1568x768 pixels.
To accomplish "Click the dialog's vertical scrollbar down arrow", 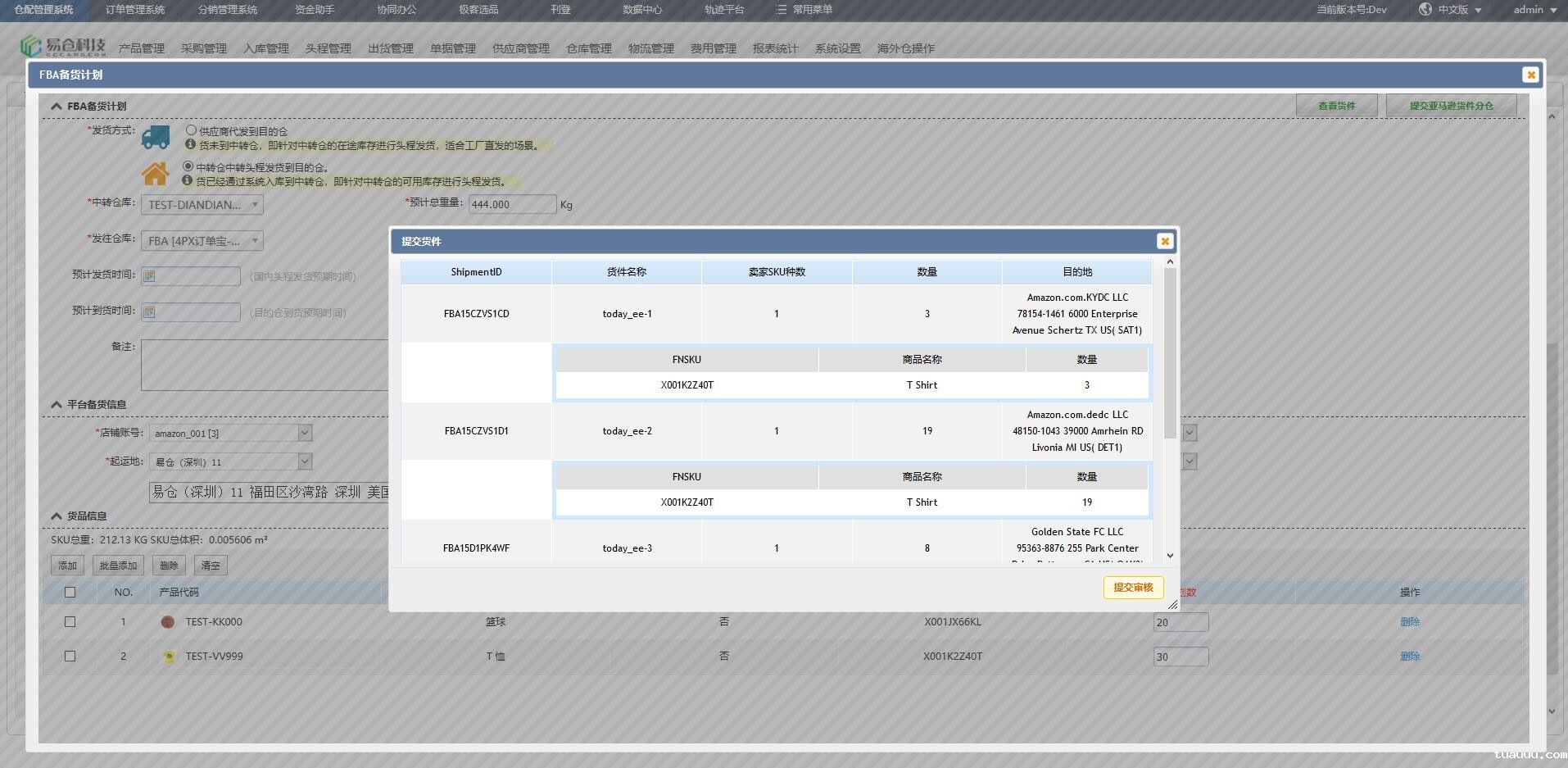I will 1170,556.
